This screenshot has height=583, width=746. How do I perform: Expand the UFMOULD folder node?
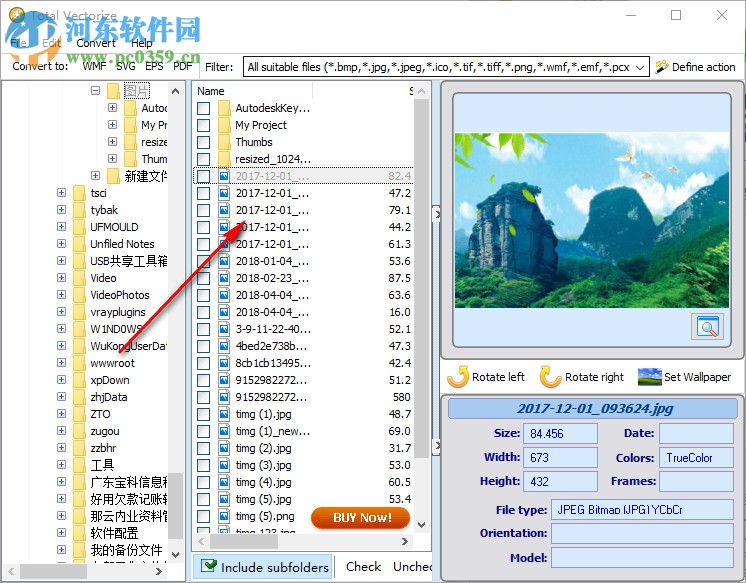tap(61, 227)
